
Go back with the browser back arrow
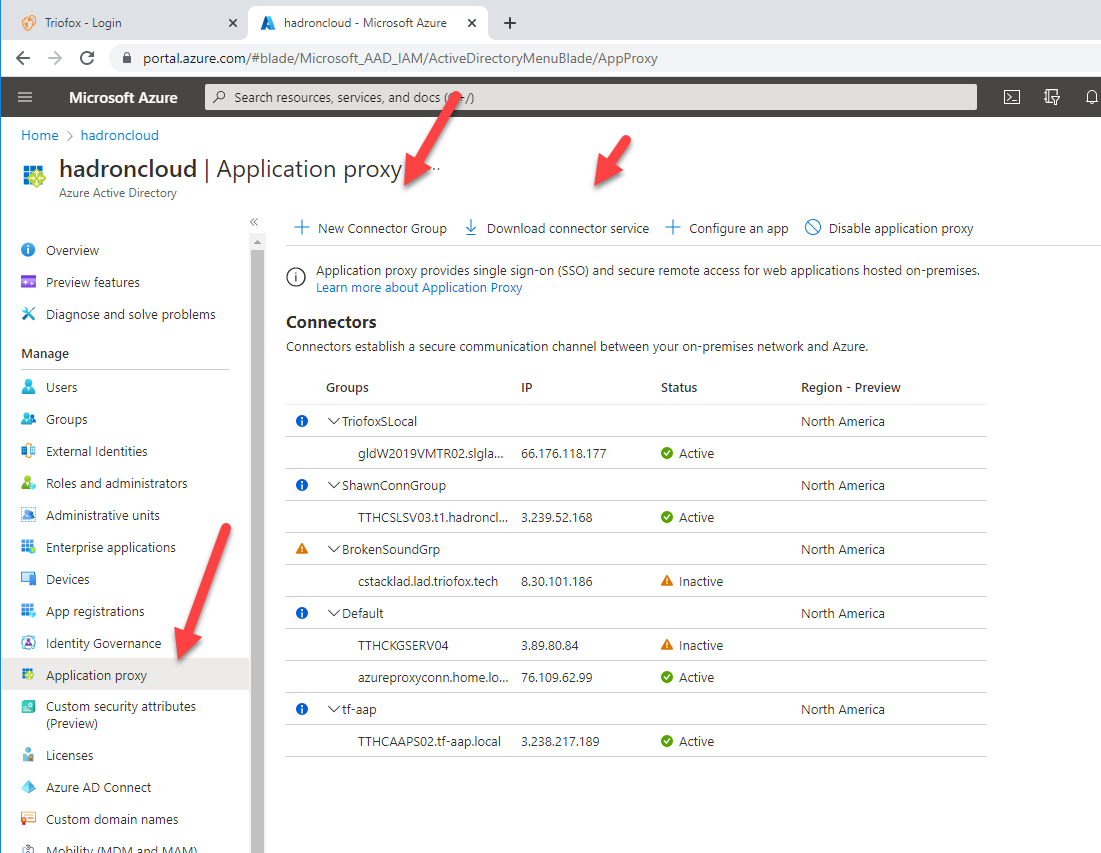click(x=23, y=58)
